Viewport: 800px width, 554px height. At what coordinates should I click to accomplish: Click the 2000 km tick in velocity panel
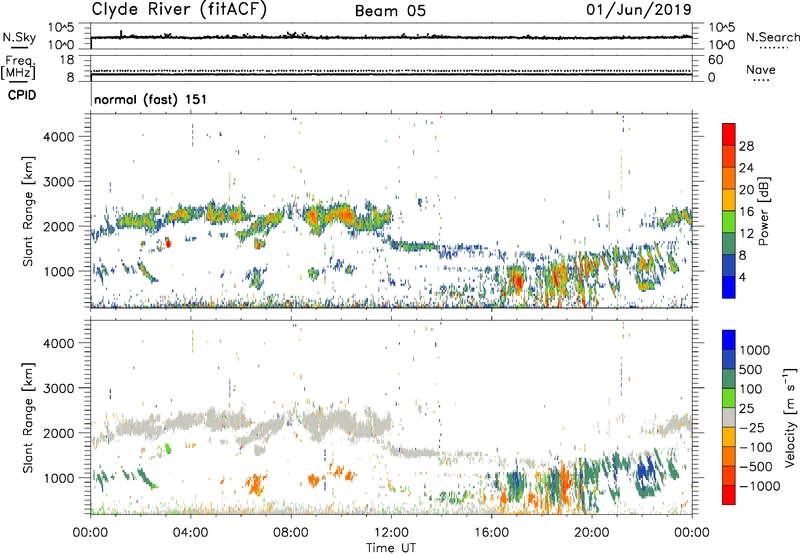point(58,433)
